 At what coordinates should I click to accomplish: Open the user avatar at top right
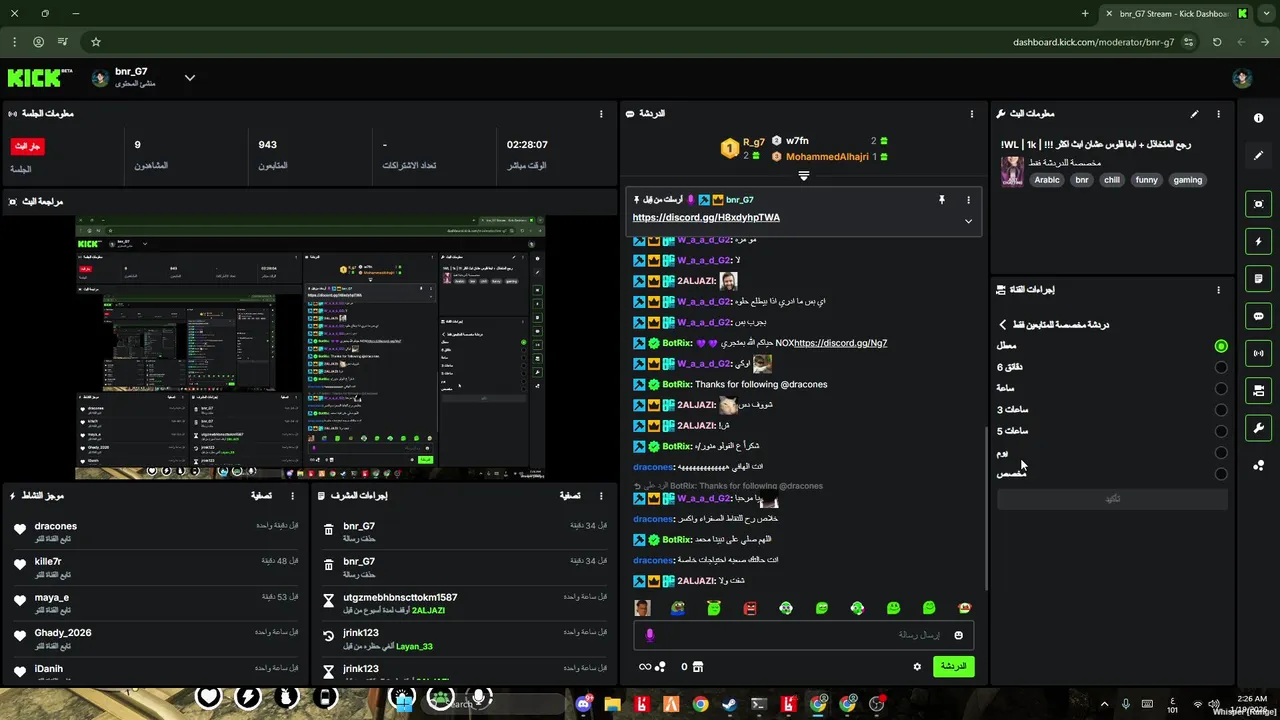[x=1242, y=79]
